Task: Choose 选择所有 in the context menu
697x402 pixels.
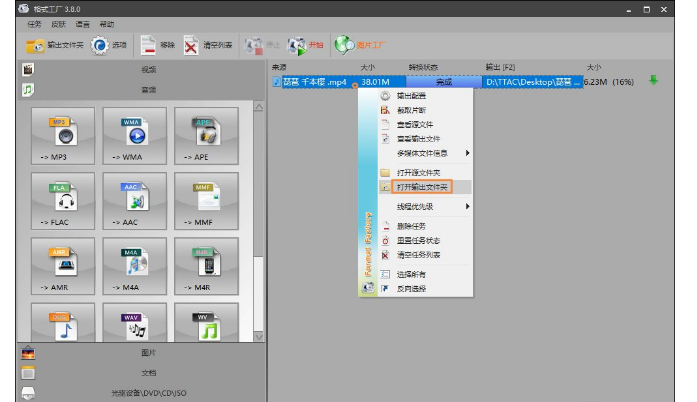Action: click(x=425, y=274)
